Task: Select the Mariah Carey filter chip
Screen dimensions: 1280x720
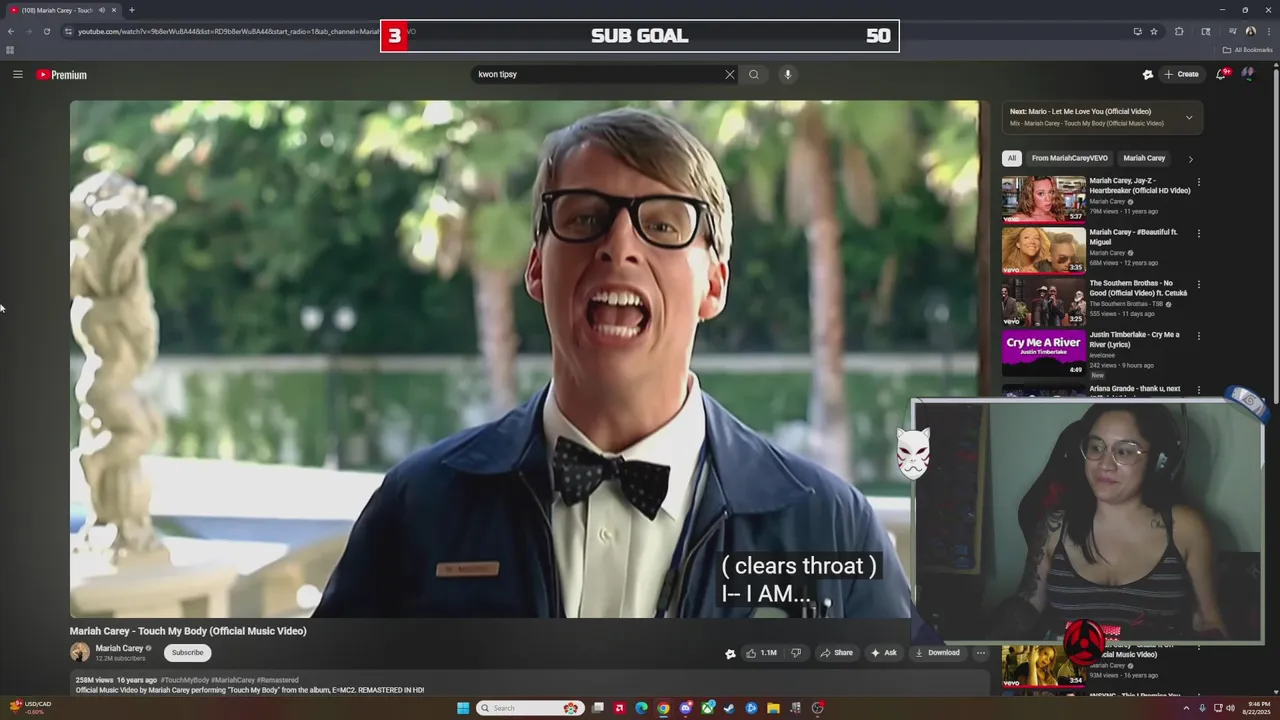Action: [1144, 158]
